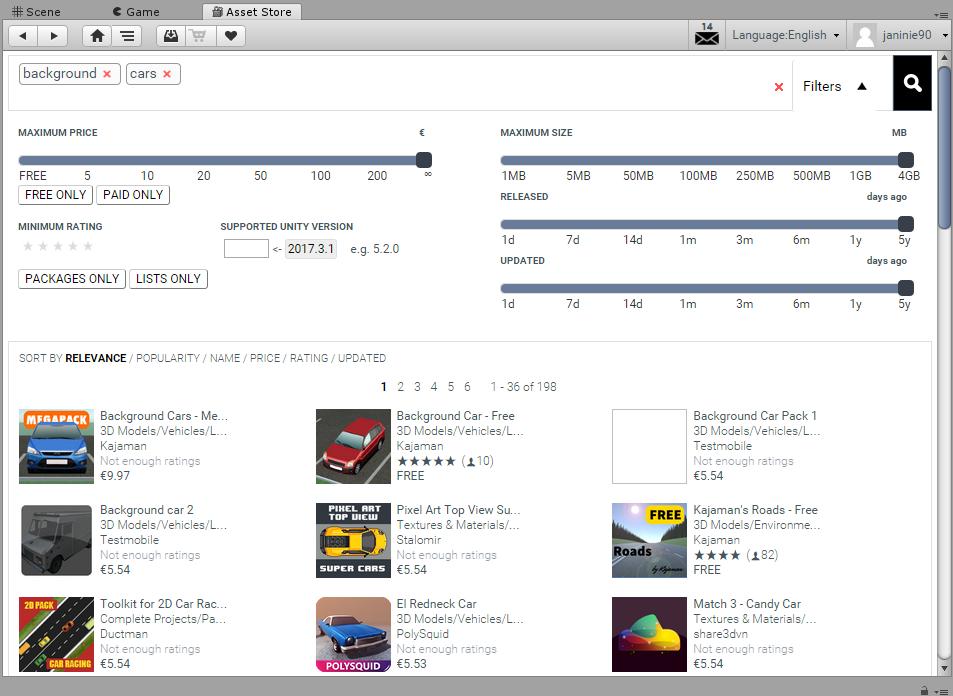Click the 2017.3.1 Unity version button
Screen dimensions: 953x696
point(311,249)
